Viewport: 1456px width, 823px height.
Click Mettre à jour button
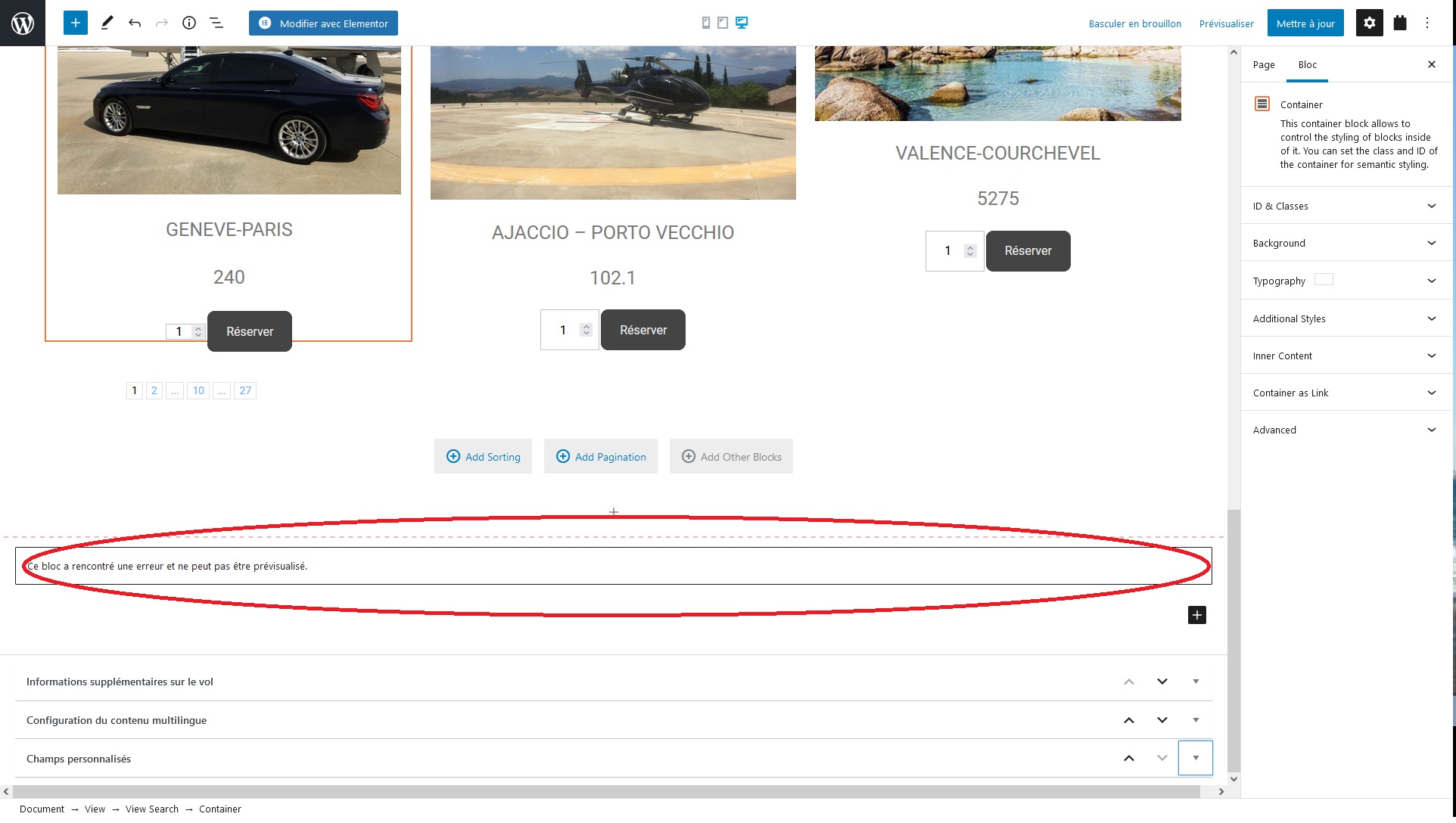(1305, 23)
